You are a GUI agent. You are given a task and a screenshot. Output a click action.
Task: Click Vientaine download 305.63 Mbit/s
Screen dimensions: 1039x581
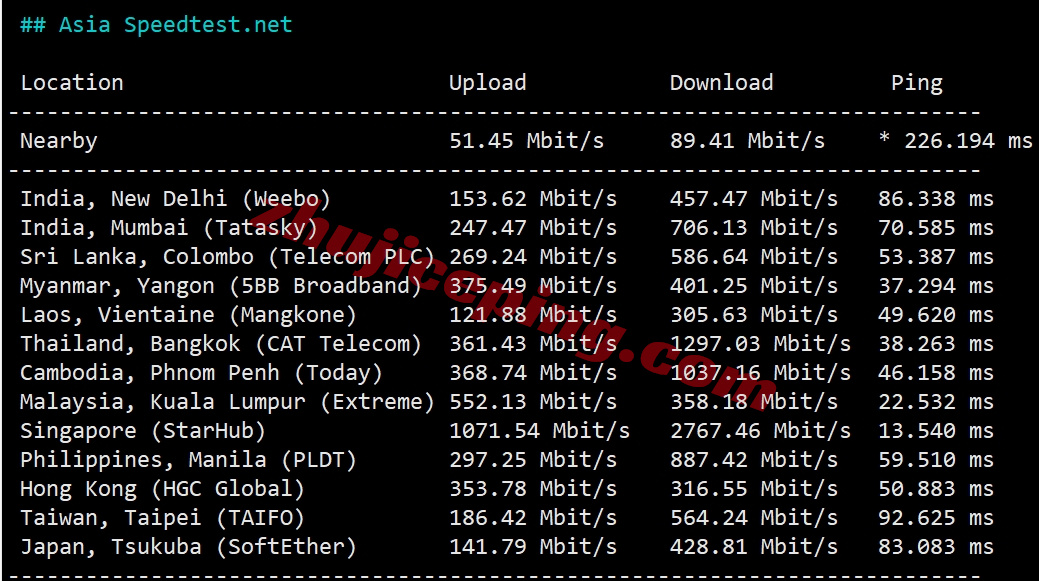(x=753, y=315)
